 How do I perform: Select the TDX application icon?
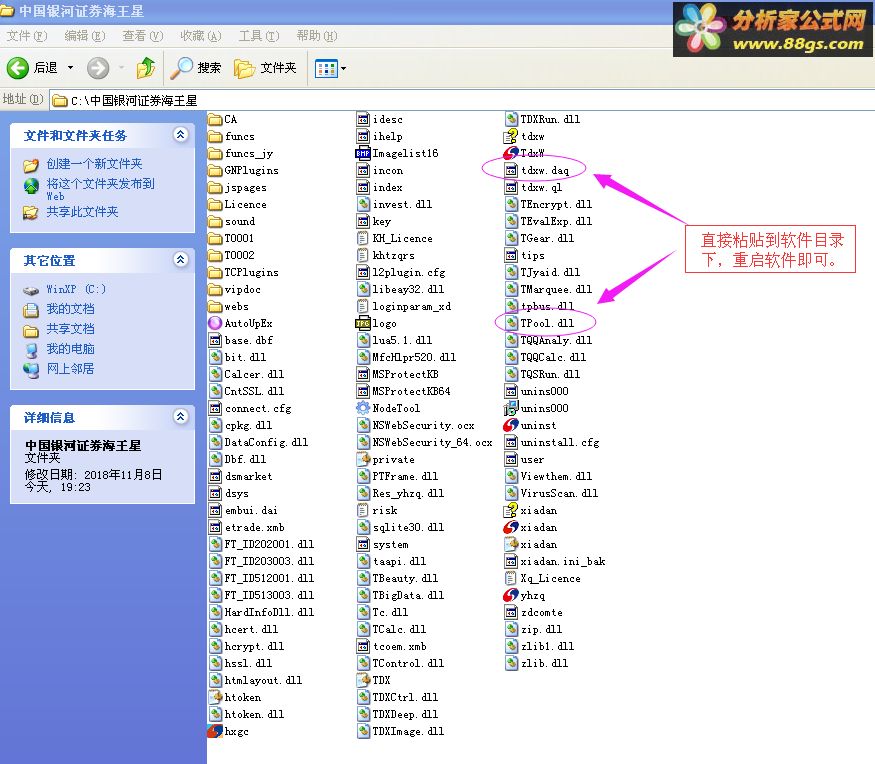(x=363, y=680)
